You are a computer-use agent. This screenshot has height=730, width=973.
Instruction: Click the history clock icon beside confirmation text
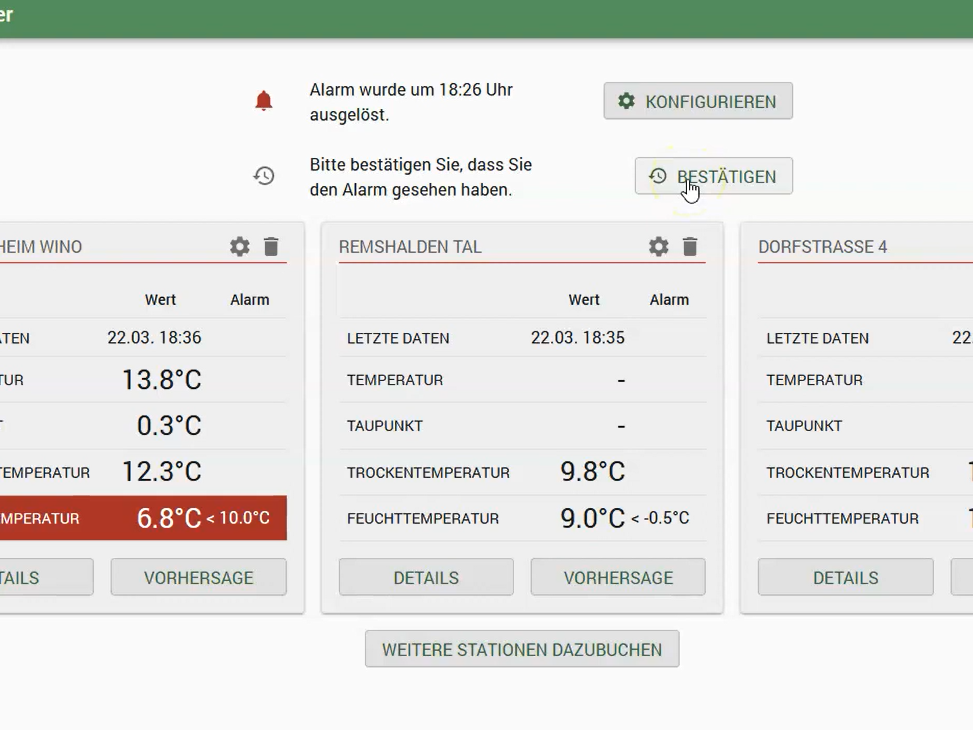point(264,176)
